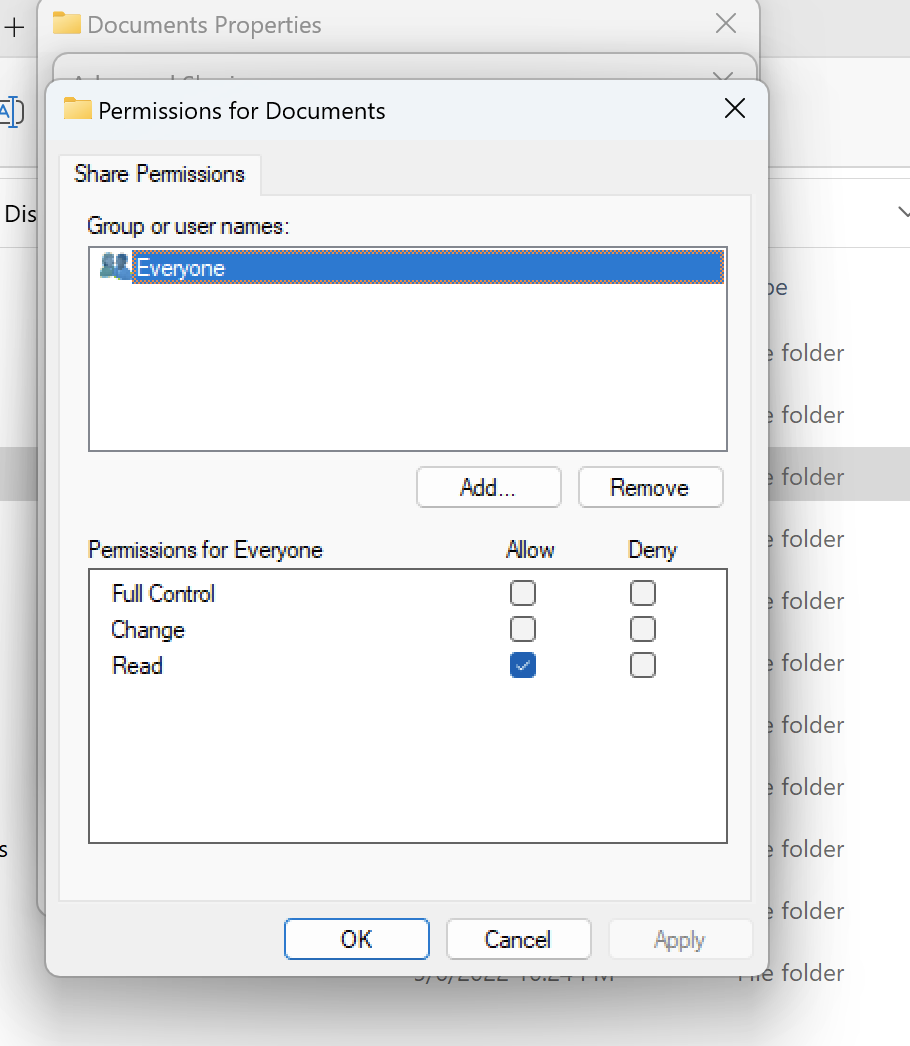Screen dimensions: 910x1046
Task: Allow Full Control for Everyone
Action: tap(522, 592)
